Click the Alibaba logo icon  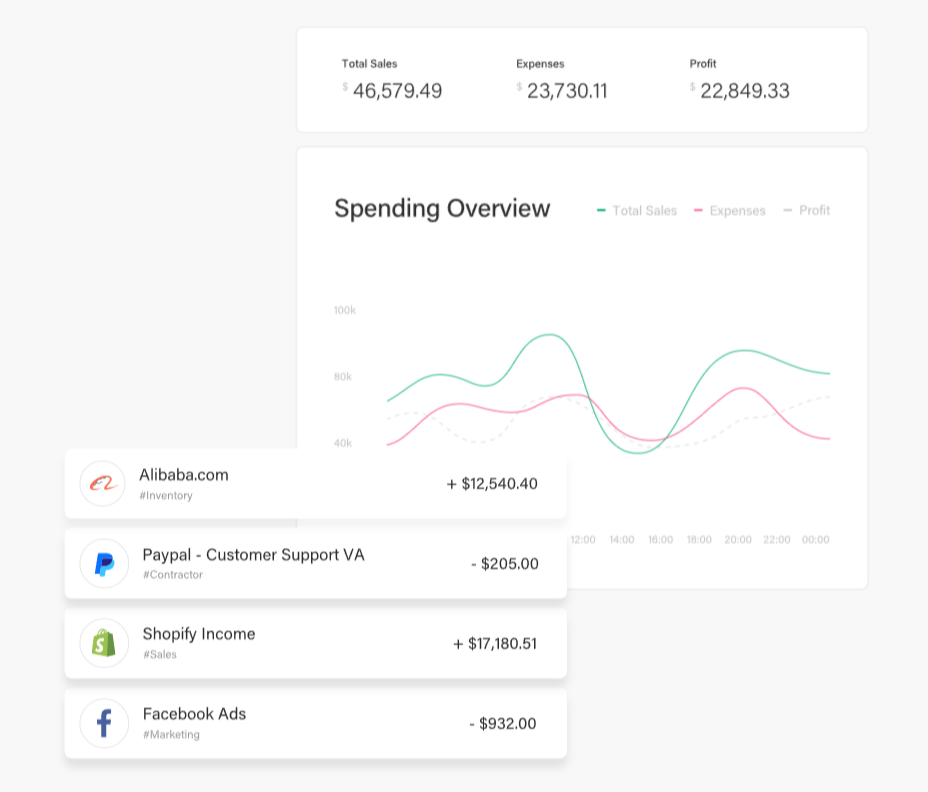(x=103, y=484)
